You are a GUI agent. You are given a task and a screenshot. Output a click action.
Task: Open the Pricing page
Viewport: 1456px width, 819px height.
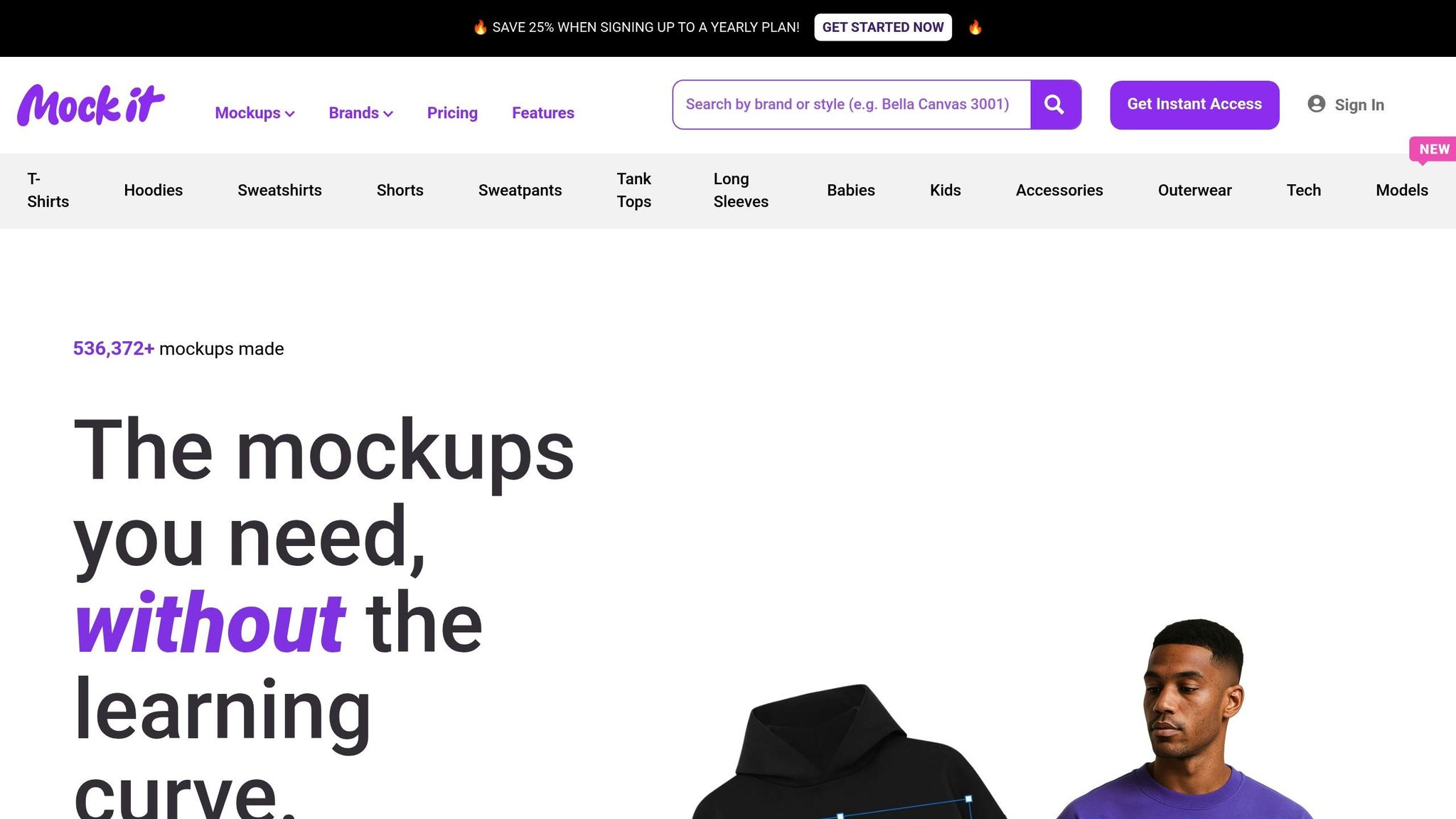452,113
